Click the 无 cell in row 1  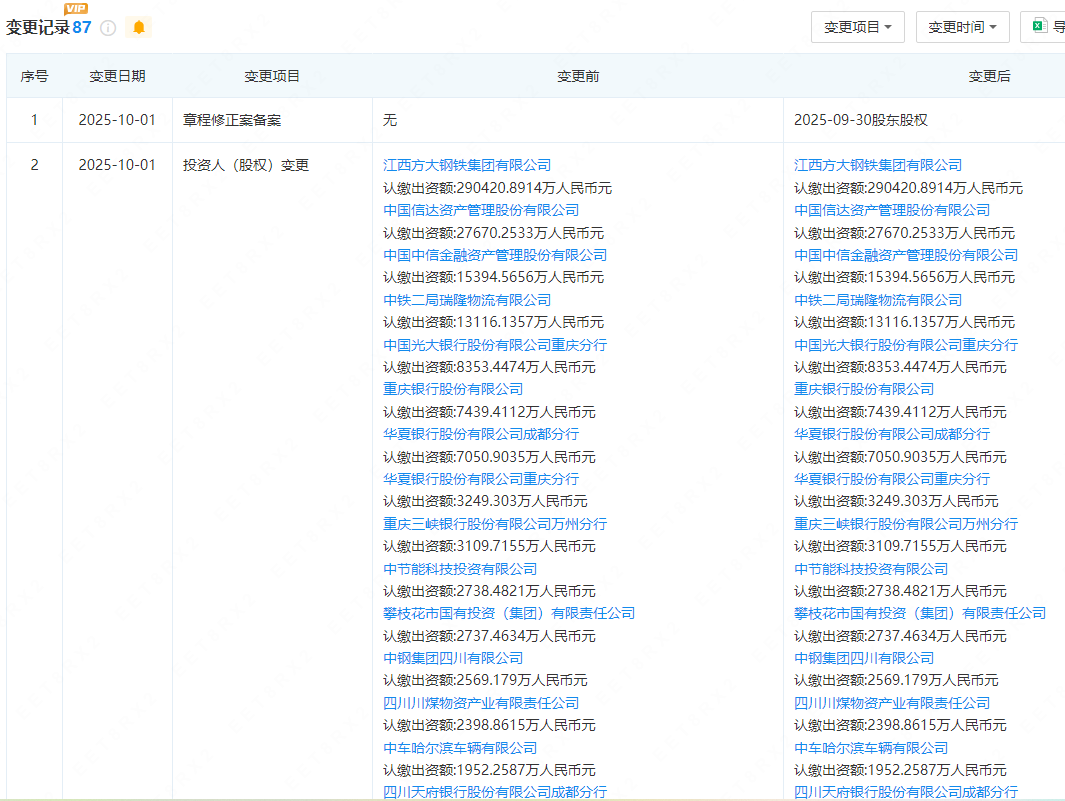click(x=390, y=120)
